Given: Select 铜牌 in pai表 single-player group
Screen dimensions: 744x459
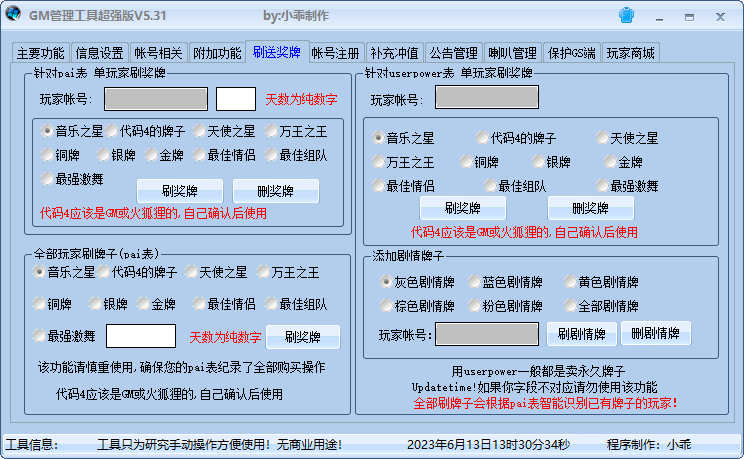Looking at the screenshot, I should (61, 155).
